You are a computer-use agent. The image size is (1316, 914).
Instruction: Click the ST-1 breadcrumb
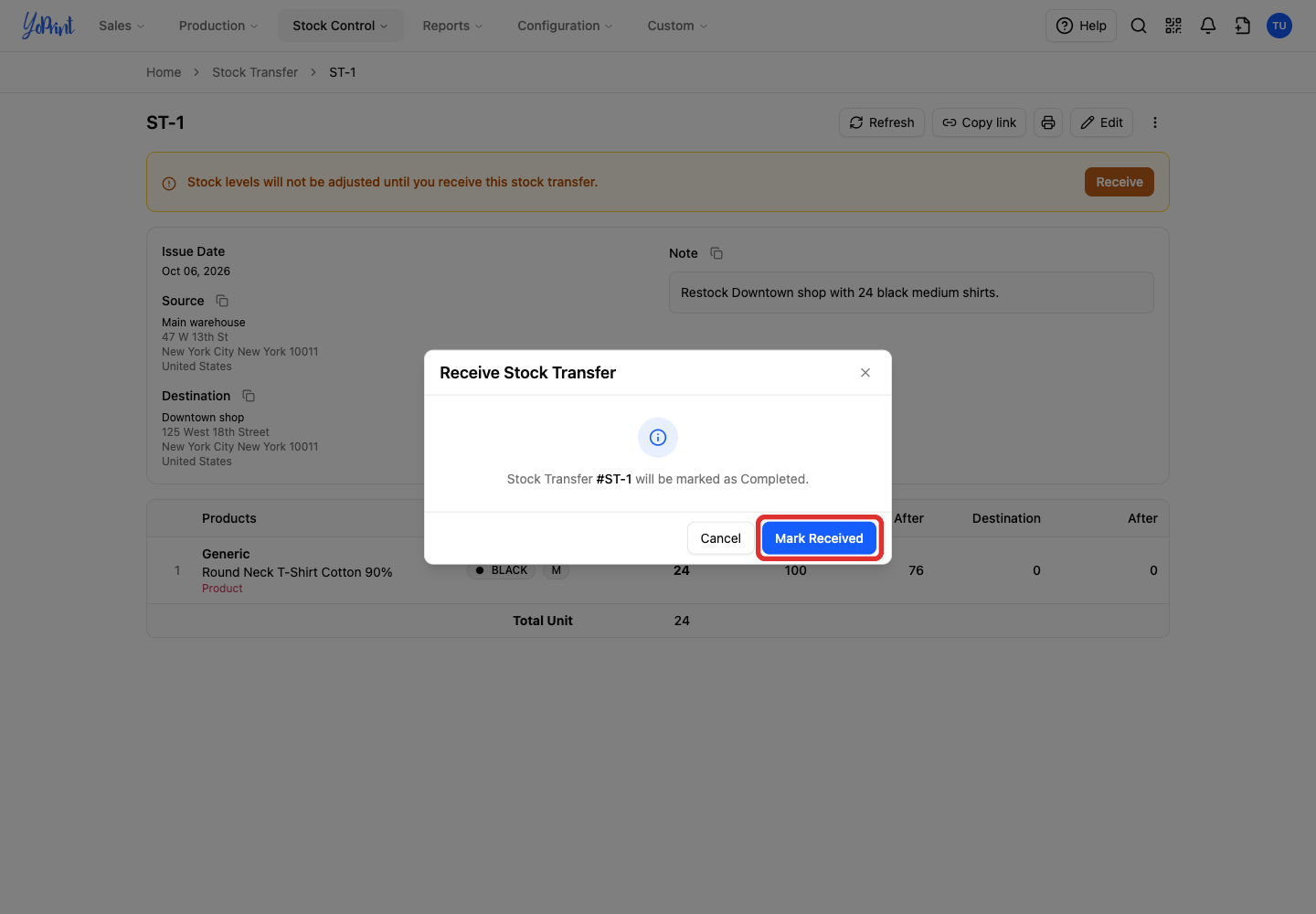click(x=343, y=72)
